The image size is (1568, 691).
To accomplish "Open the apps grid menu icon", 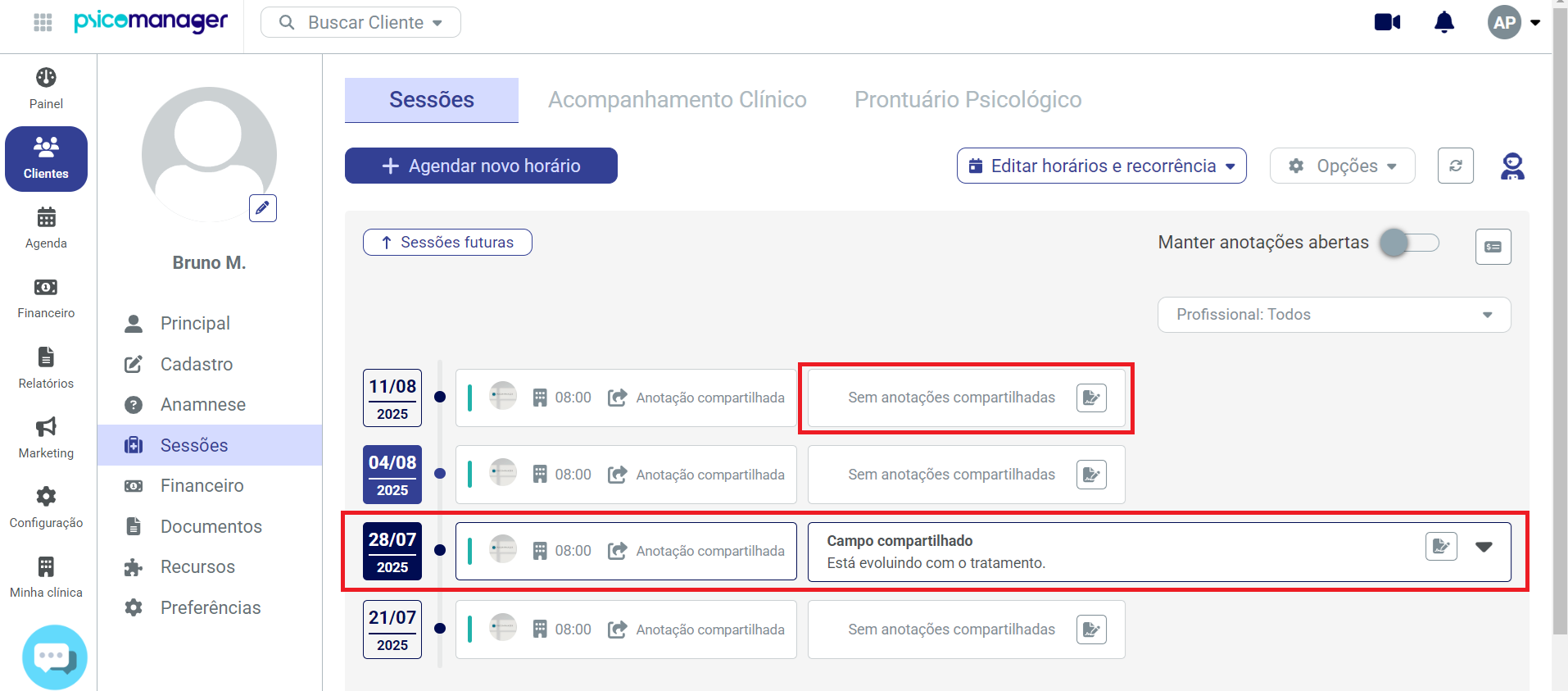I will click(x=43, y=22).
